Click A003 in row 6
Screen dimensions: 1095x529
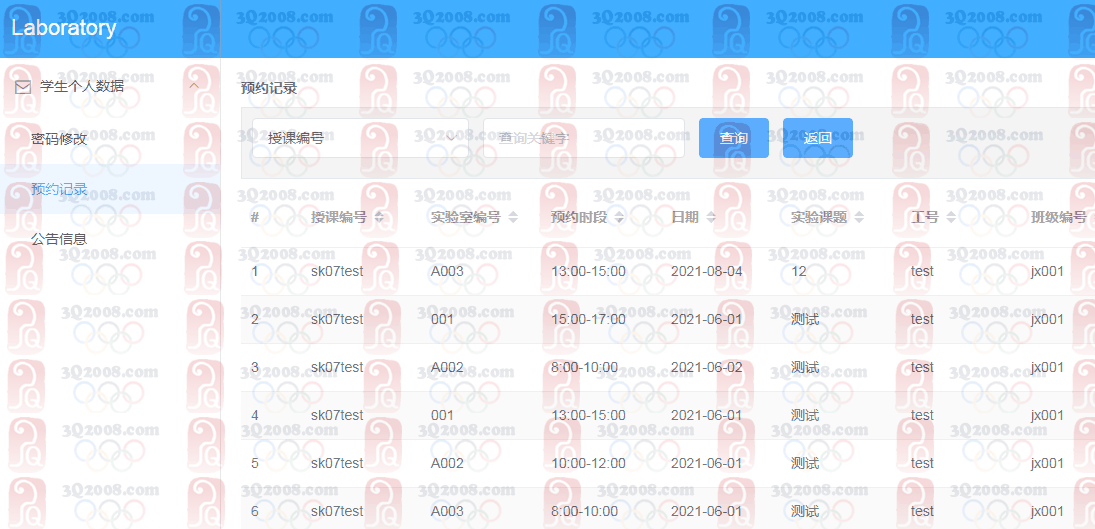pos(447,512)
